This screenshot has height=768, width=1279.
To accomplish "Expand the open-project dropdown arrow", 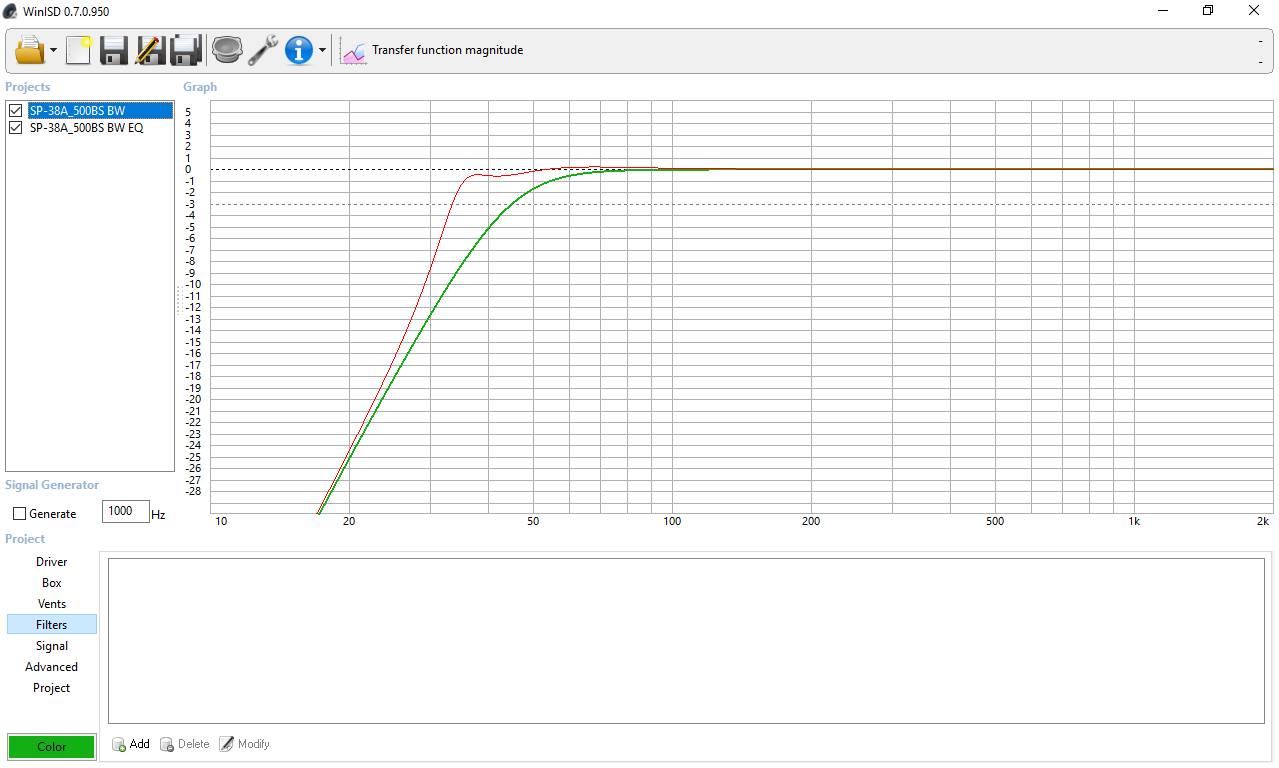I will (x=53, y=51).
